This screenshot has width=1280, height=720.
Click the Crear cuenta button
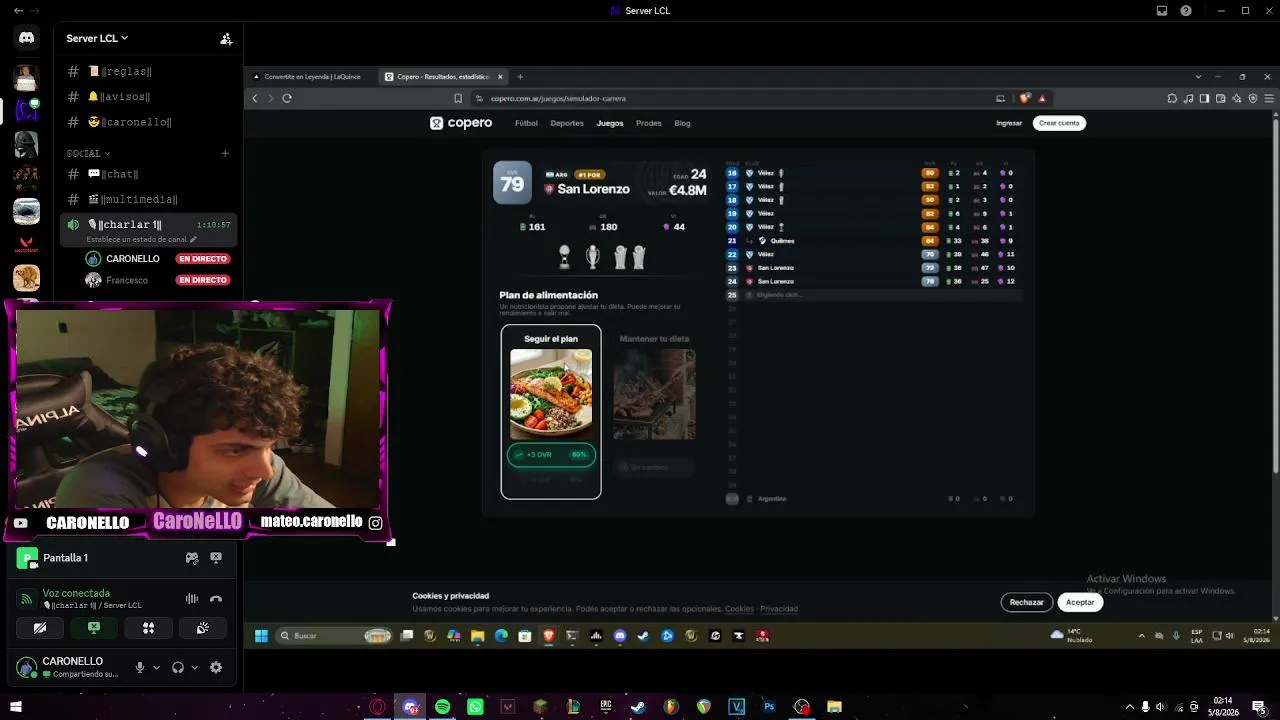coord(1059,123)
